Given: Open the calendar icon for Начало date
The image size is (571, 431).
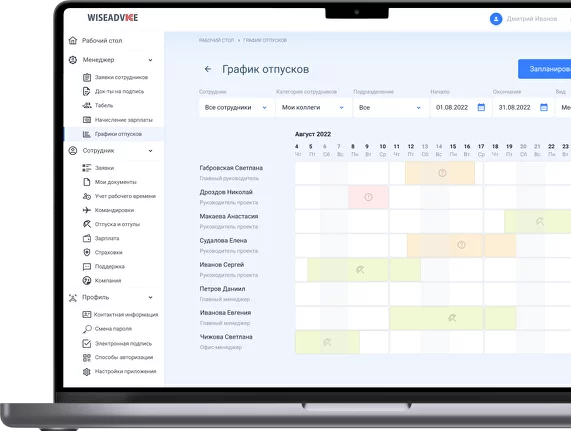Looking at the screenshot, I should click(x=481, y=107).
